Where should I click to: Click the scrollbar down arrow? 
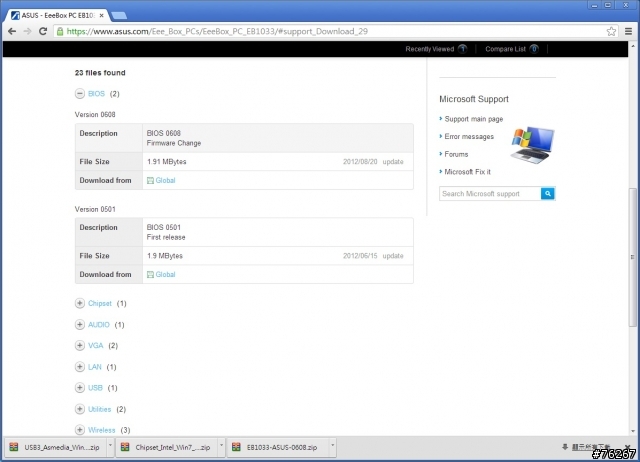click(633, 431)
